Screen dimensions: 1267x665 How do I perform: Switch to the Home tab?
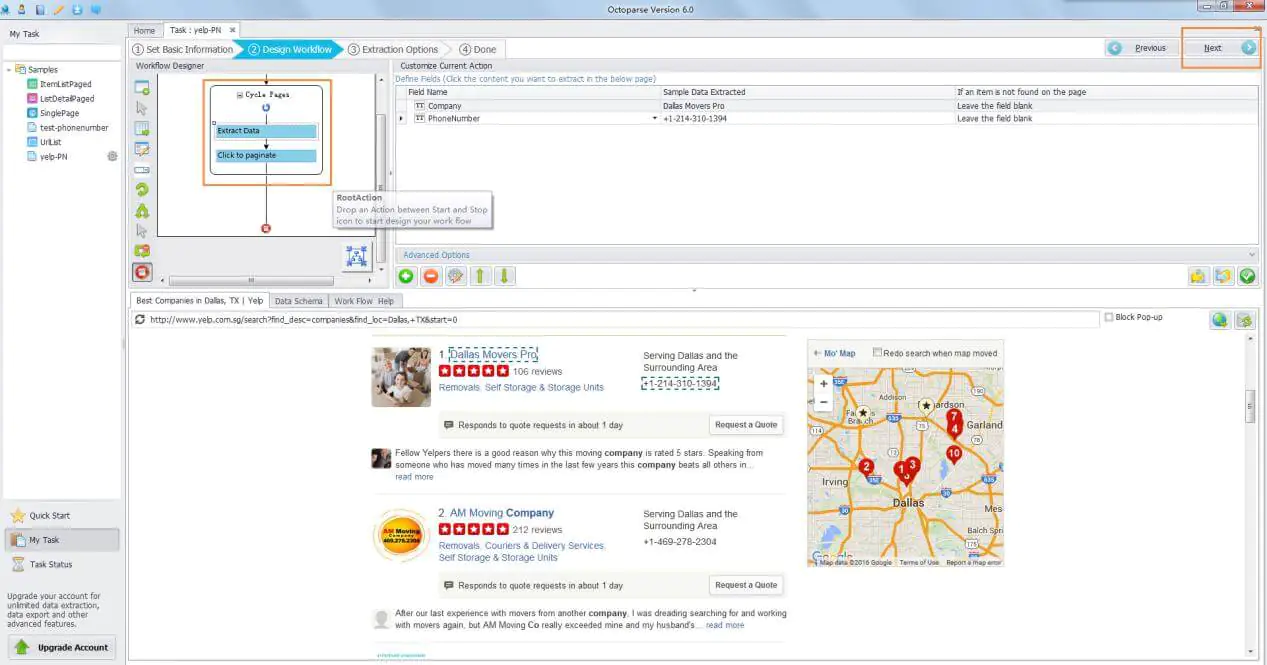tap(145, 30)
